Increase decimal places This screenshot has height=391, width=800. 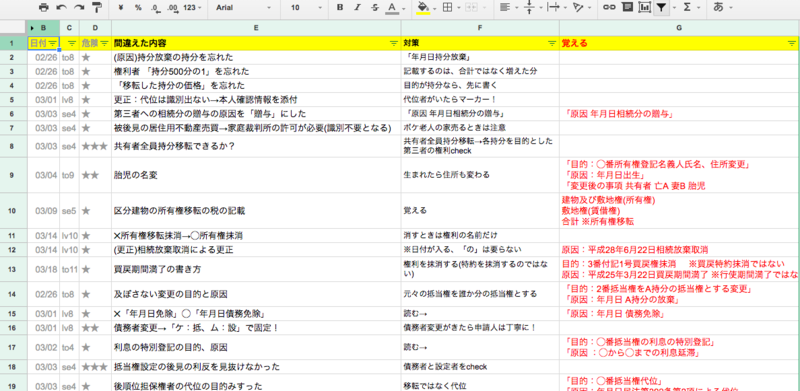172,8
